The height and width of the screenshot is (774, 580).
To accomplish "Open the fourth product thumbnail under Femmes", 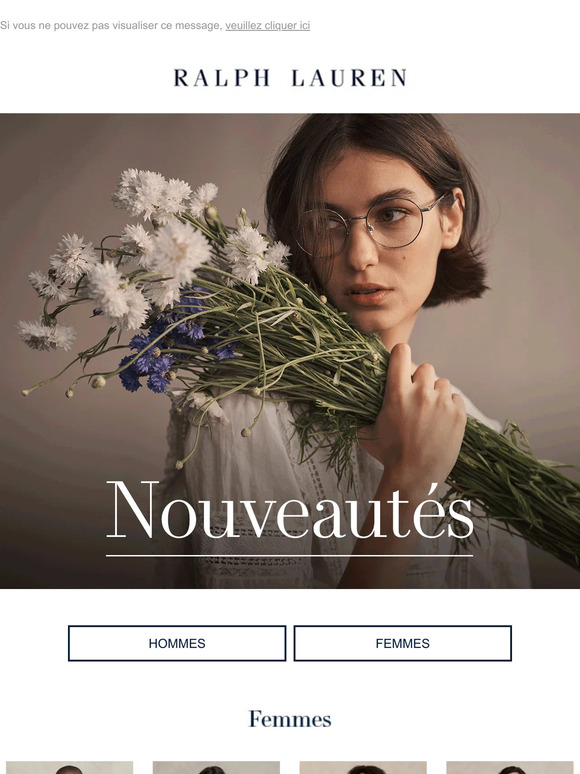I will [510, 768].
